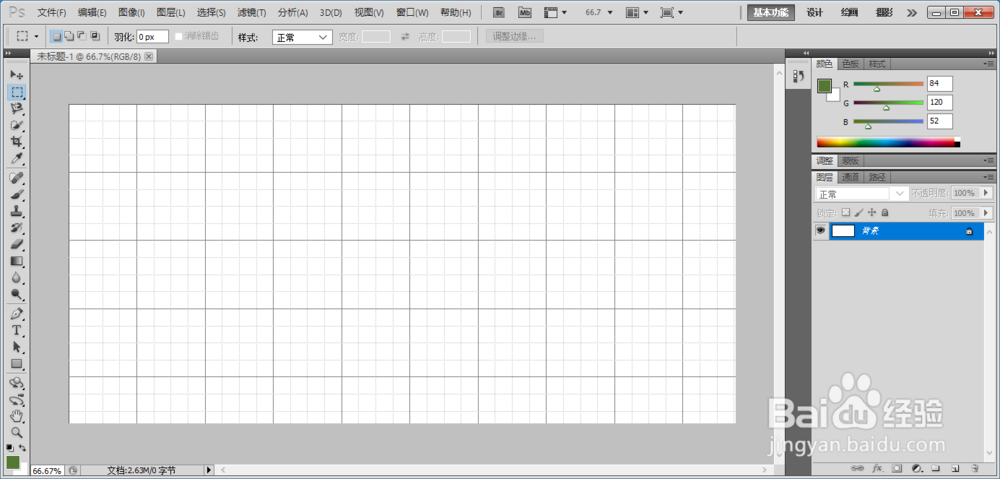Viewport: 1000px width, 479px height.
Task: Select the 3D Camera Rotate tool
Action: [17, 400]
